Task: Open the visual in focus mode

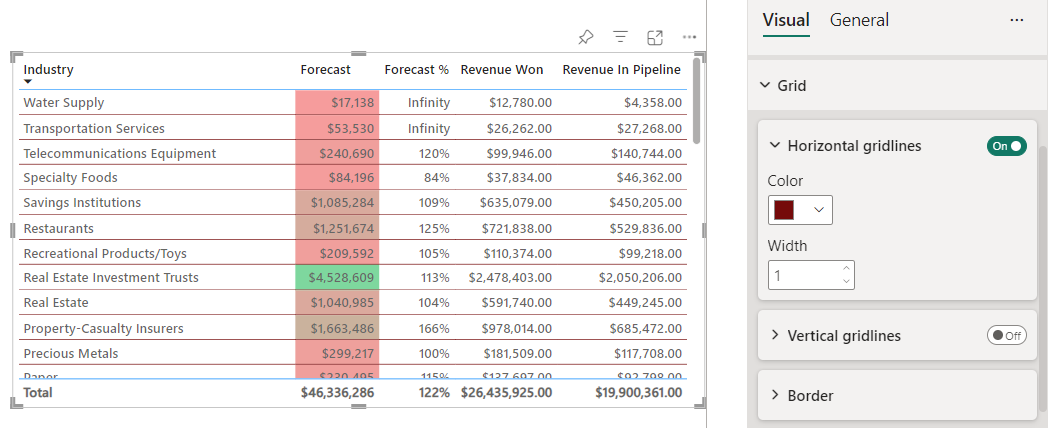Action: [655, 37]
